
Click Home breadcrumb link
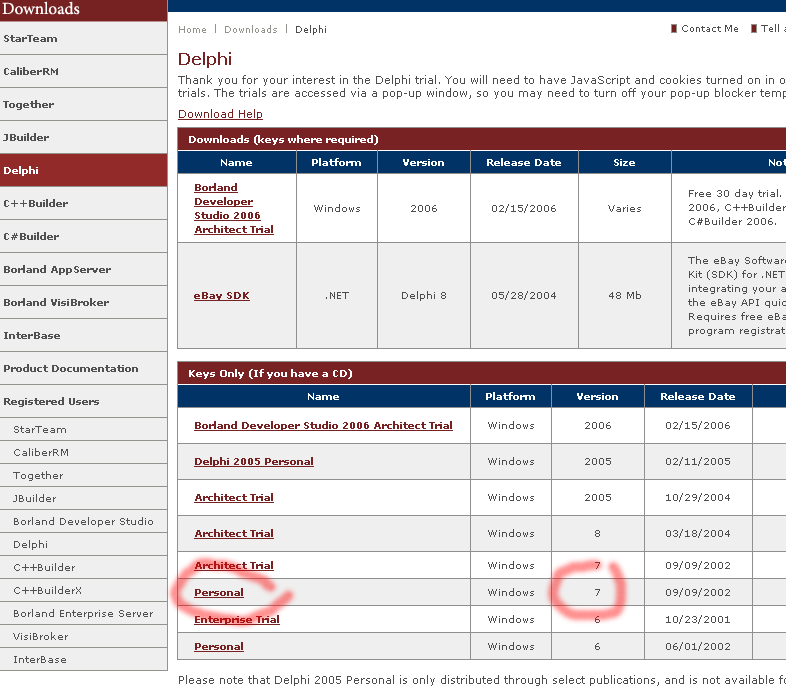(x=192, y=30)
